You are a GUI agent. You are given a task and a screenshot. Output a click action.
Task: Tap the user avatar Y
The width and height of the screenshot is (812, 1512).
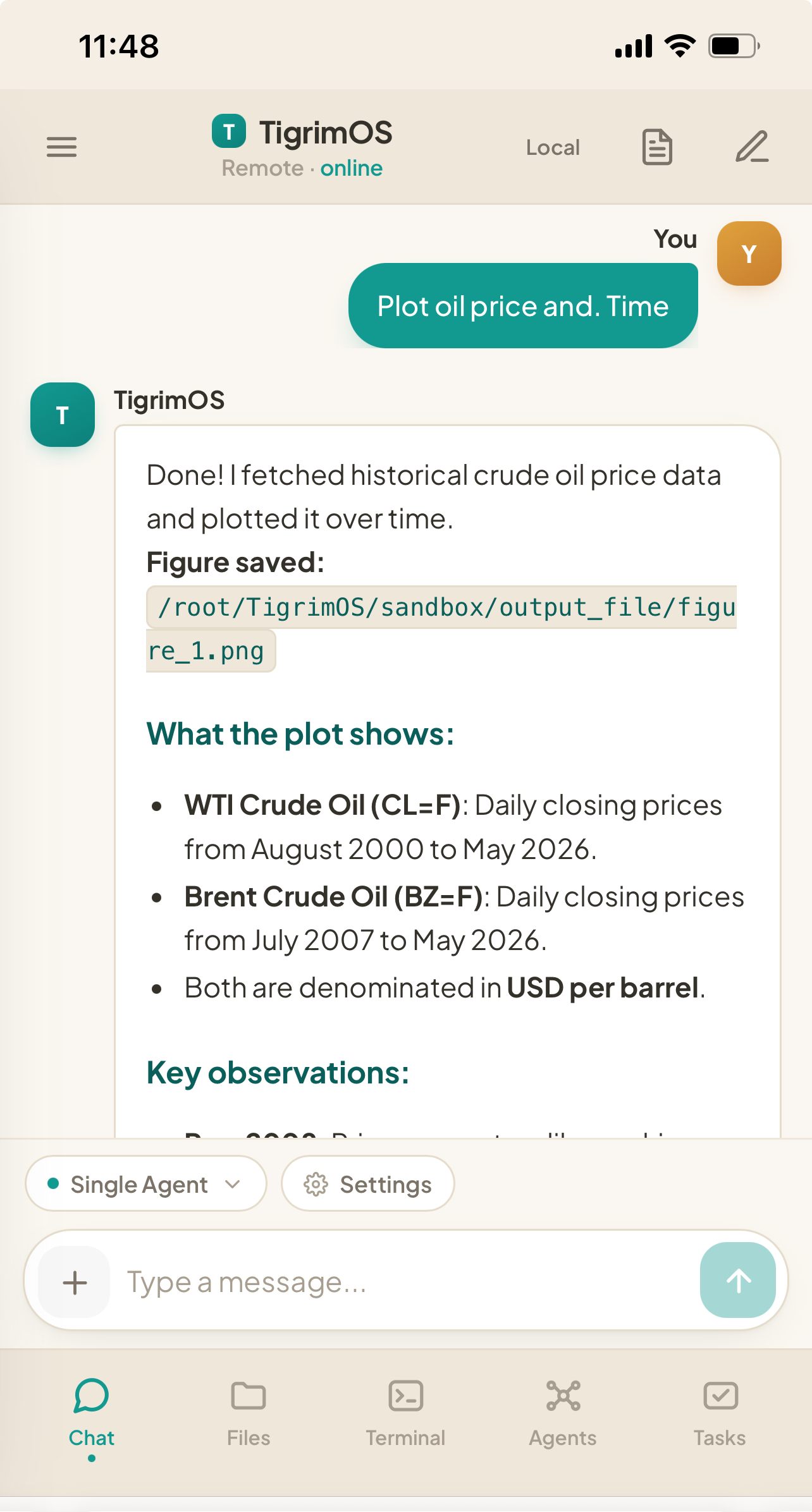coord(749,253)
